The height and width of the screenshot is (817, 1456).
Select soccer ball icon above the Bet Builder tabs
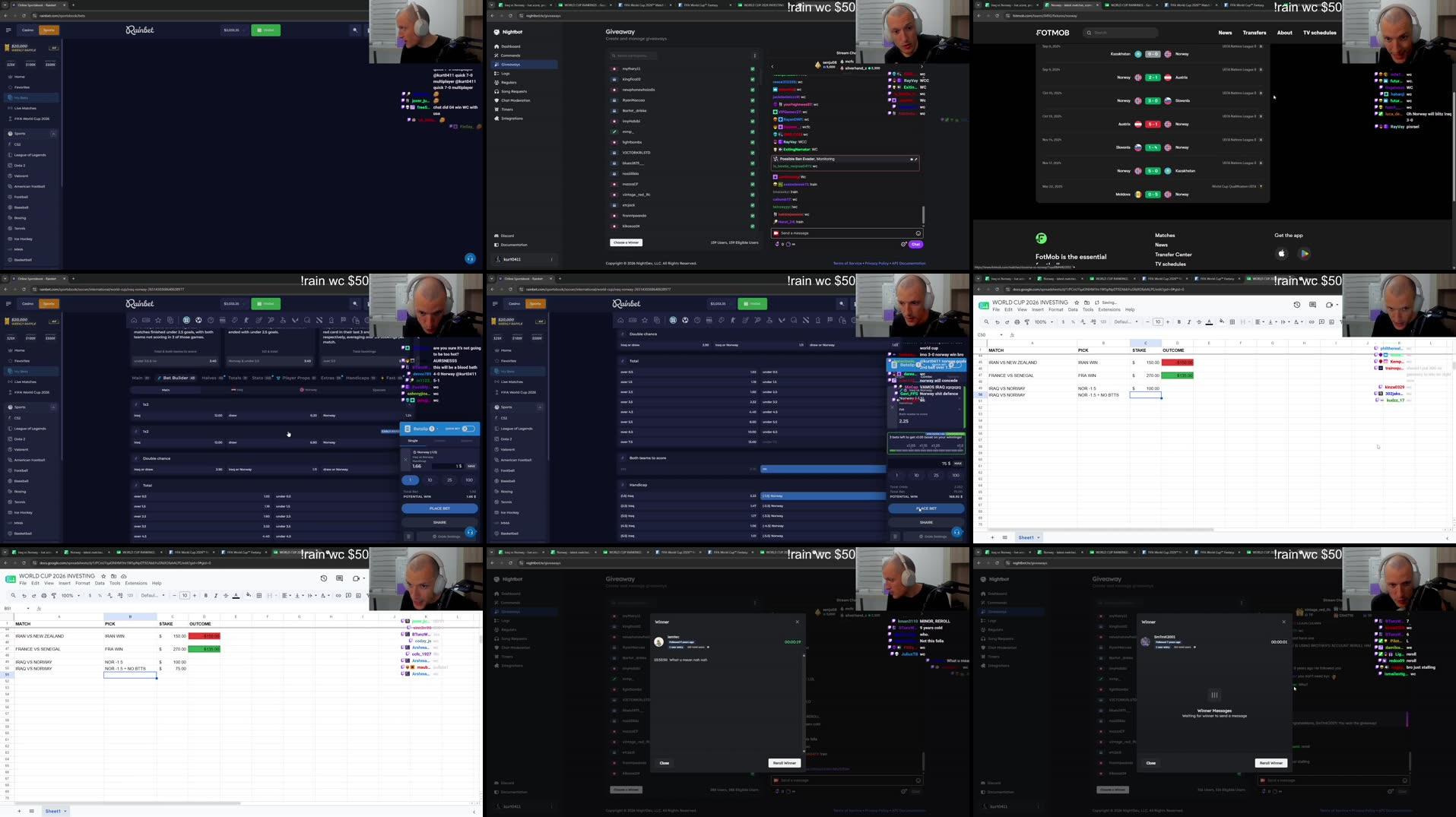tap(198, 320)
